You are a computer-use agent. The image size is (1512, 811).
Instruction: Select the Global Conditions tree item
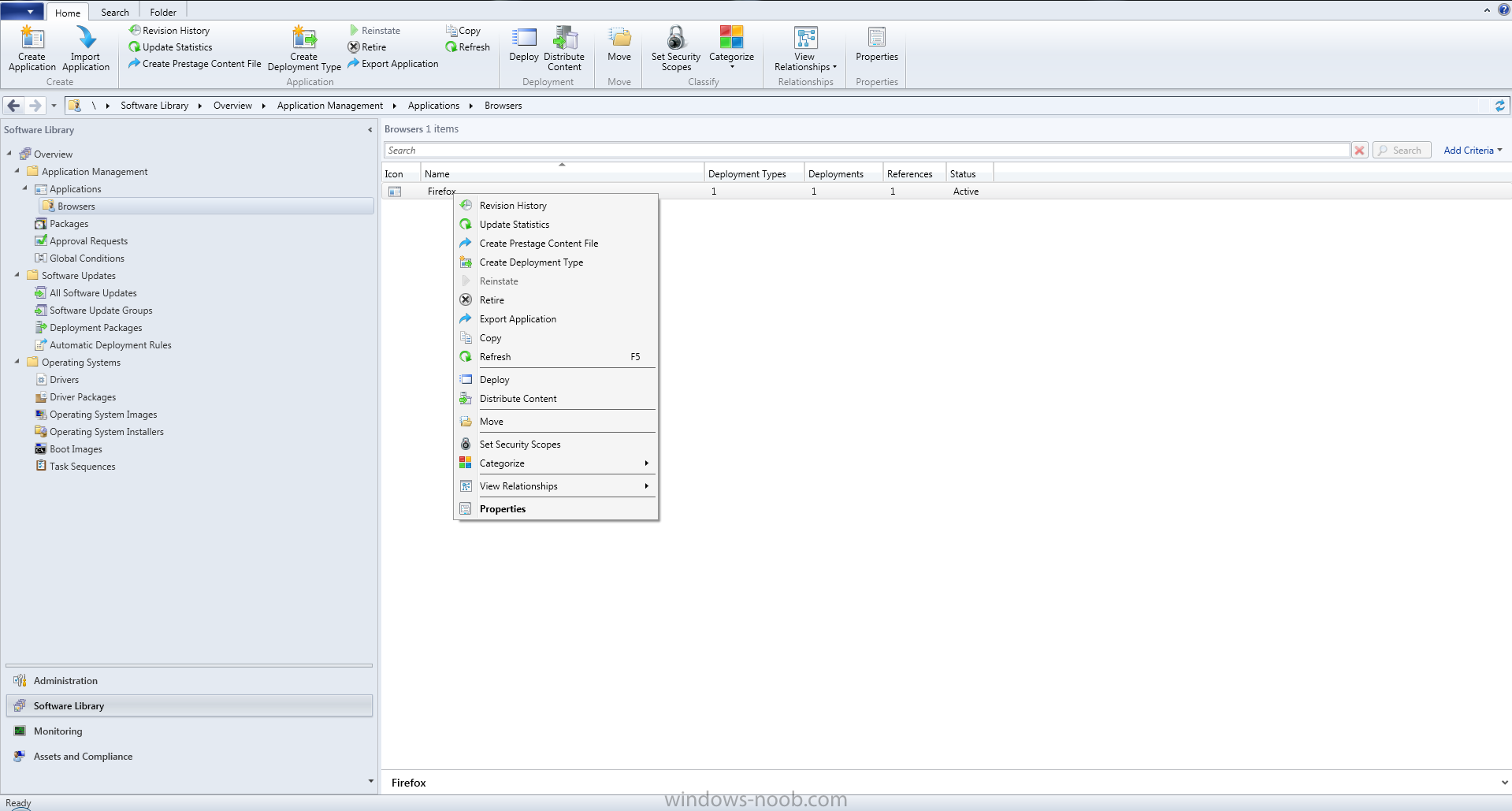[x=87, y=258]
